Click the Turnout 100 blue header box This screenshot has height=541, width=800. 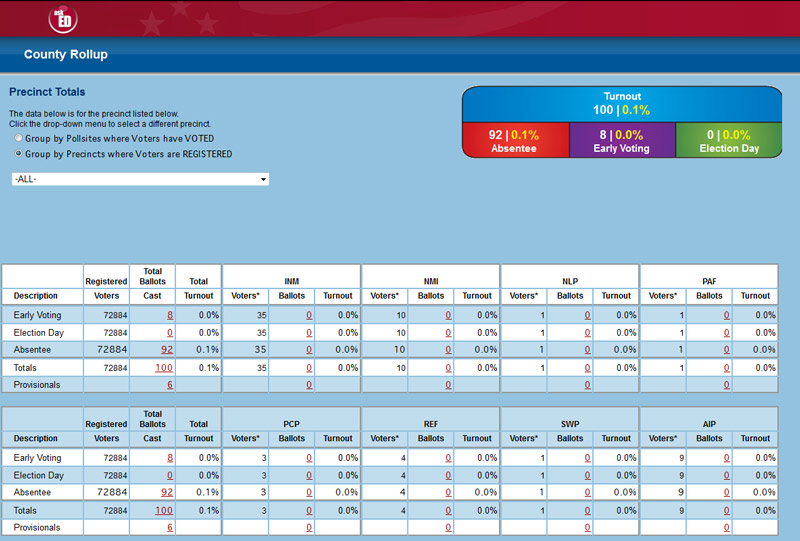[x=622, y=104]
